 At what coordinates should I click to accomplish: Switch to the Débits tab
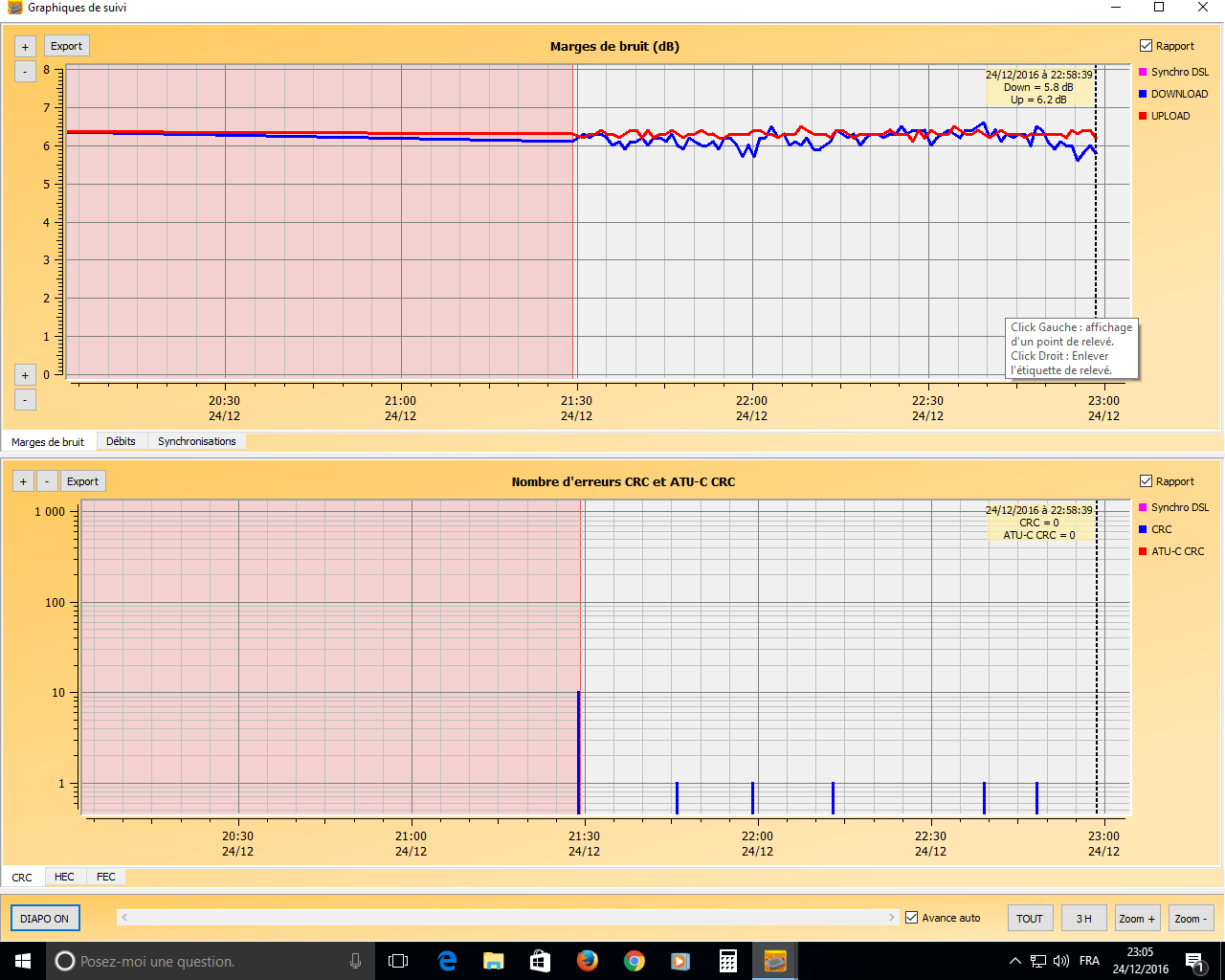click(121, 441)
